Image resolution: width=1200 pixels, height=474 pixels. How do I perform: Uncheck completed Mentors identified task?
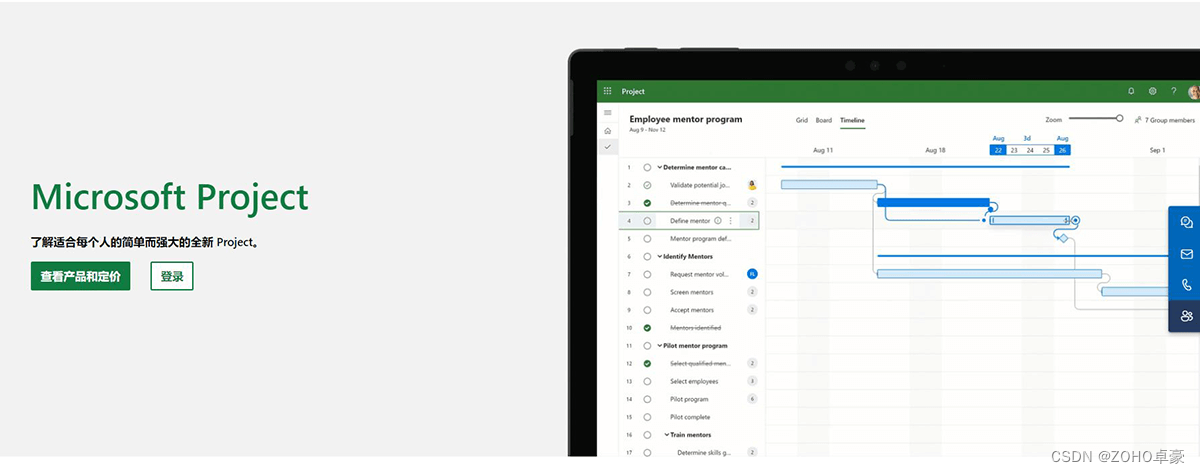(x=647, y=328)
